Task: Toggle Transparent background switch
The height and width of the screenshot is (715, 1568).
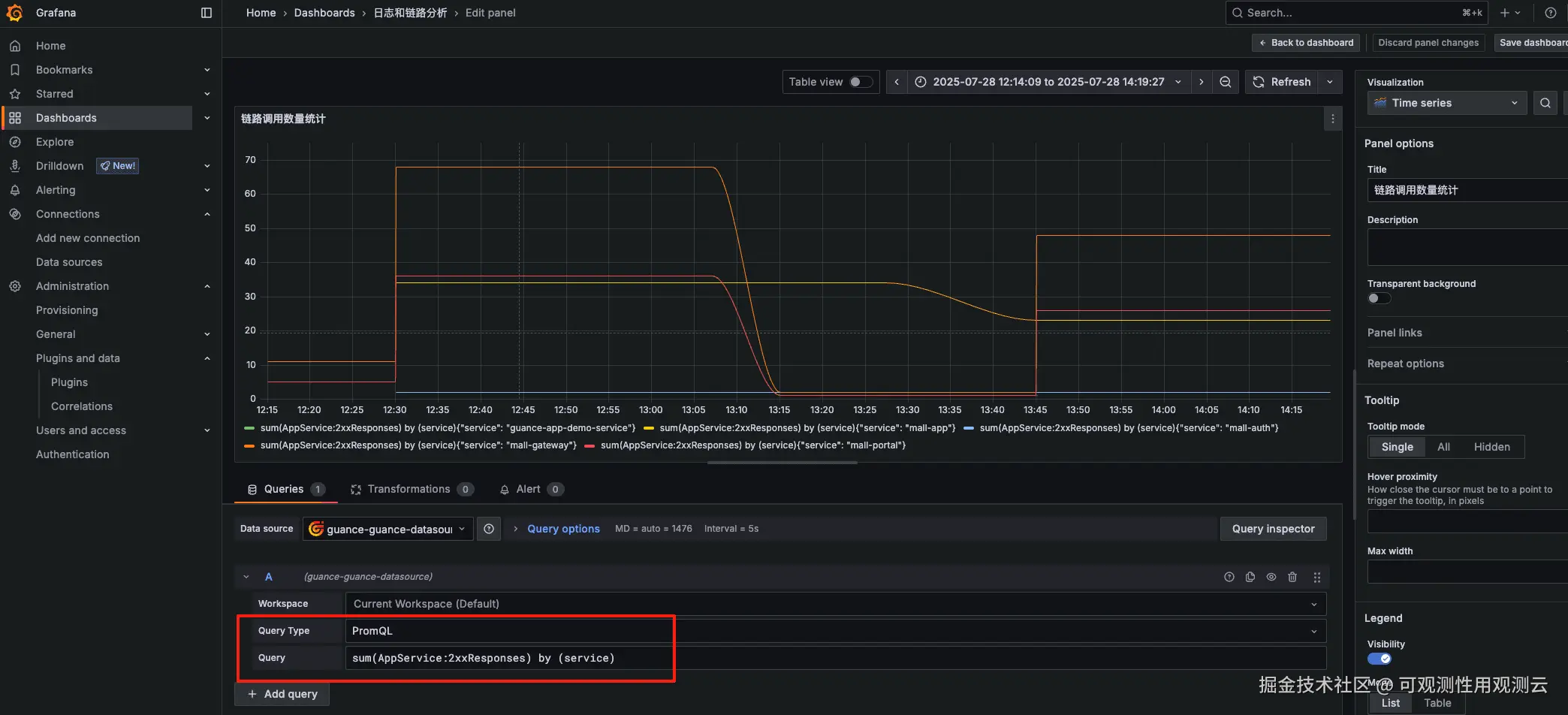Action: click(1379, 298)
